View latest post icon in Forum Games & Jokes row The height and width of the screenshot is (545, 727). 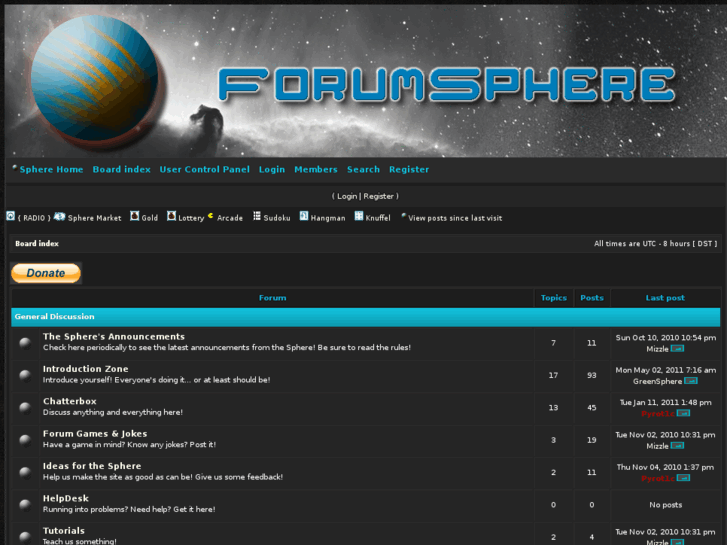(677, 446)
